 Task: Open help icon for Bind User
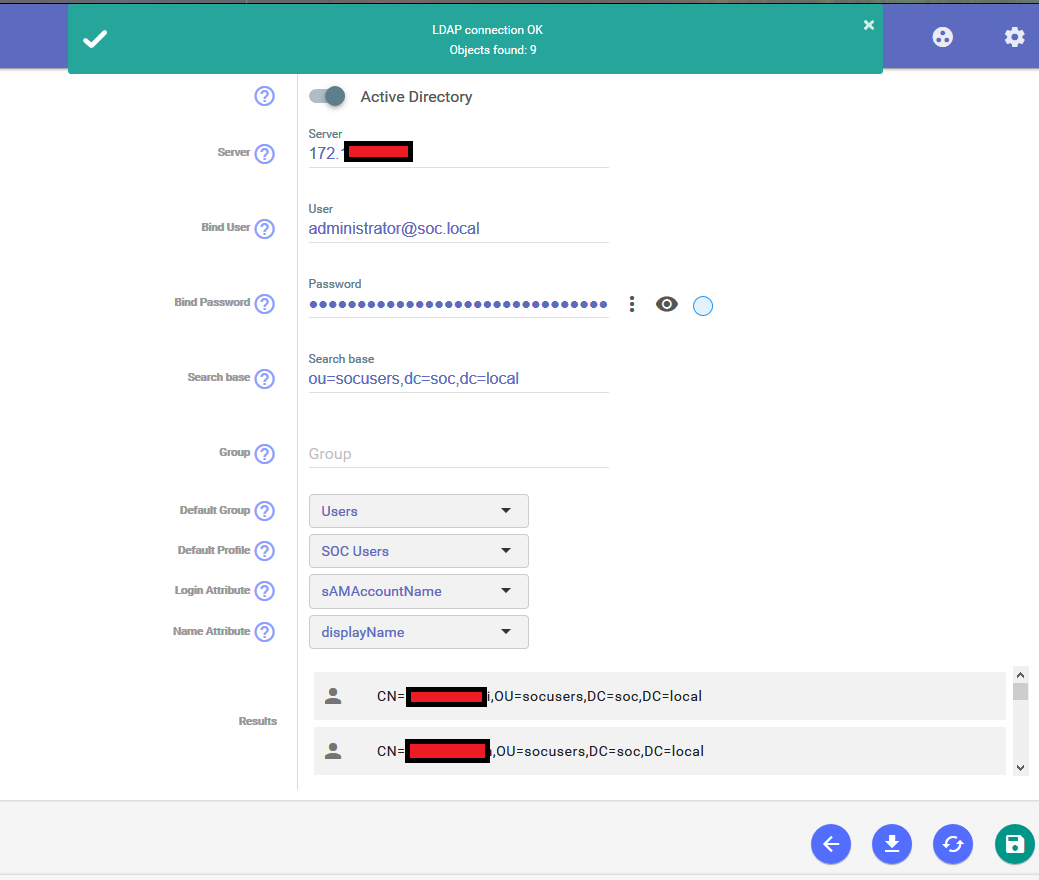tap(264, 229)
